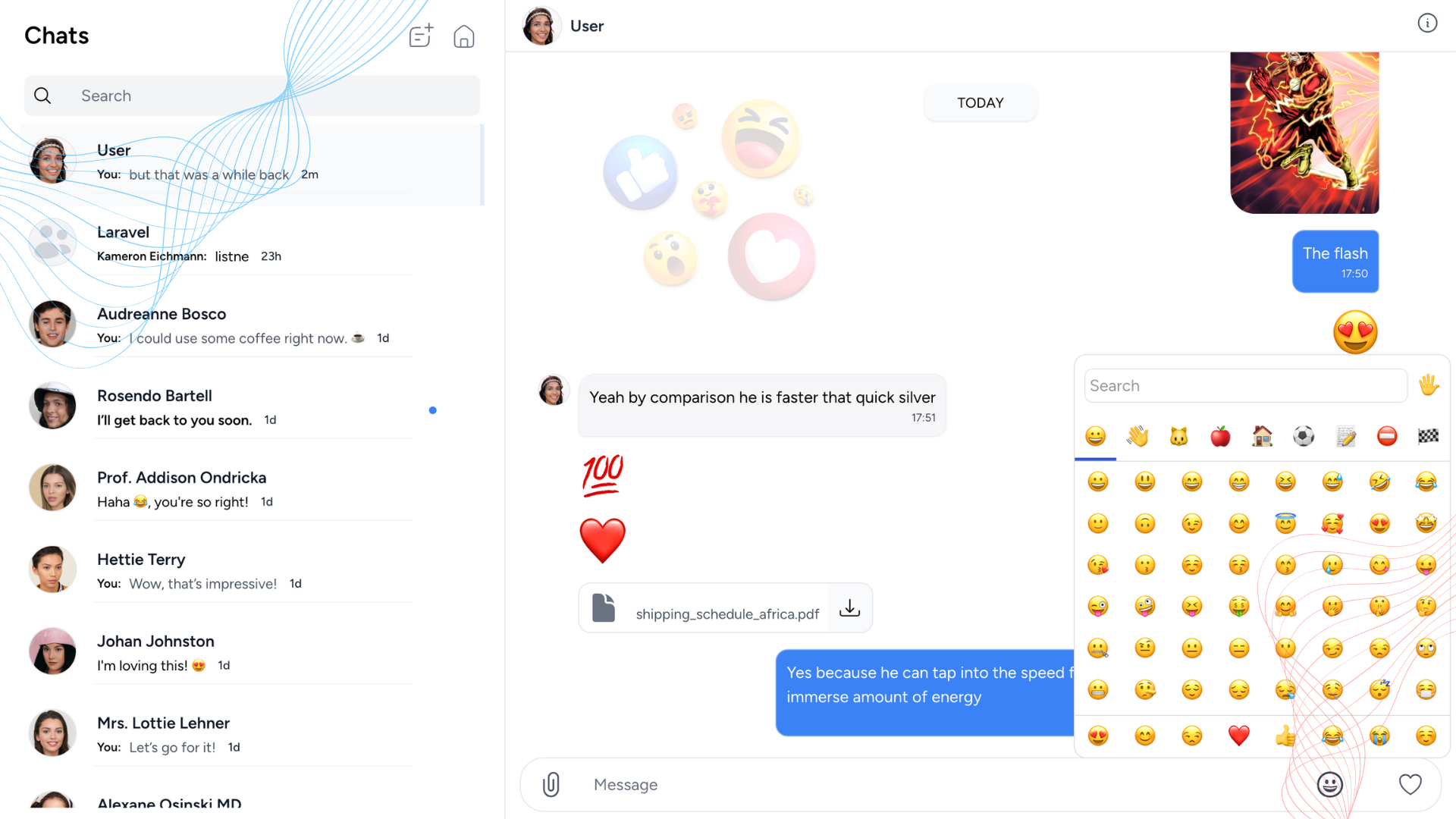The width and height of the screenshot is (1456, 819).
Task: Click the red heart emoji in picker
Action: click(1237, 735)
